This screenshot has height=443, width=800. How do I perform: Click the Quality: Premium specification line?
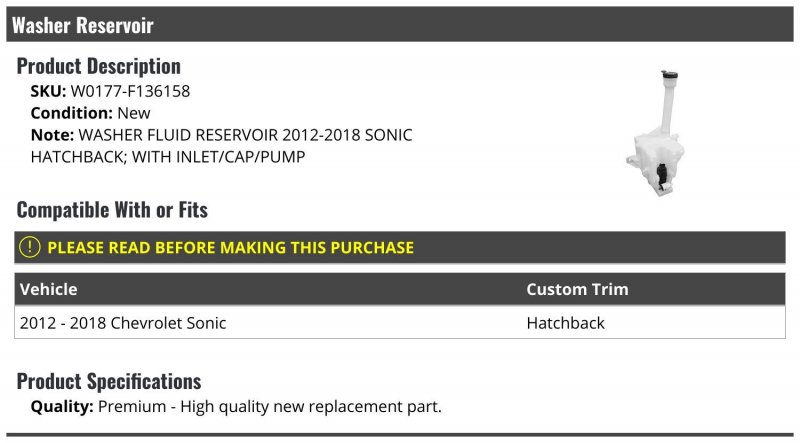point(236,407)
